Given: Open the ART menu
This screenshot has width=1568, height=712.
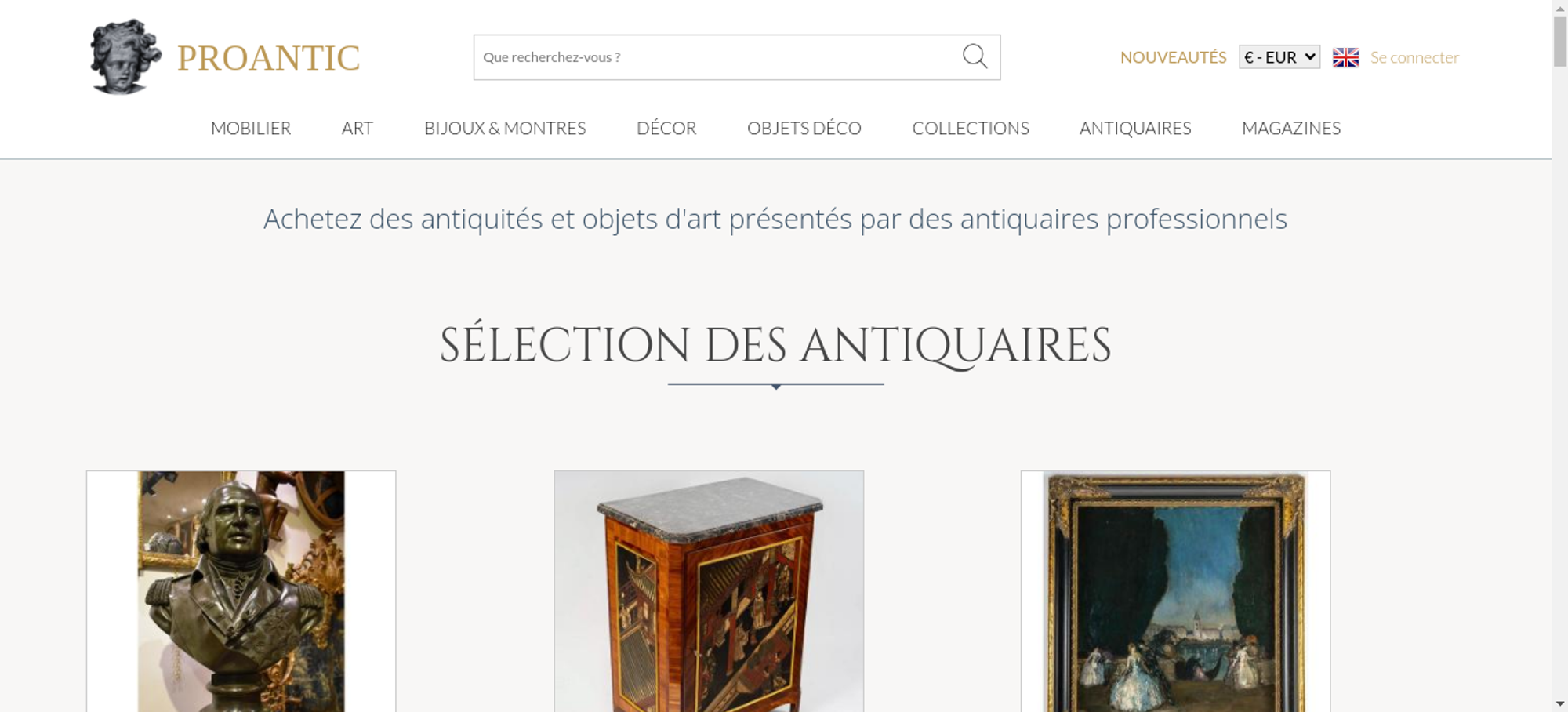Looking at the screenshot, I should point(358,128).
